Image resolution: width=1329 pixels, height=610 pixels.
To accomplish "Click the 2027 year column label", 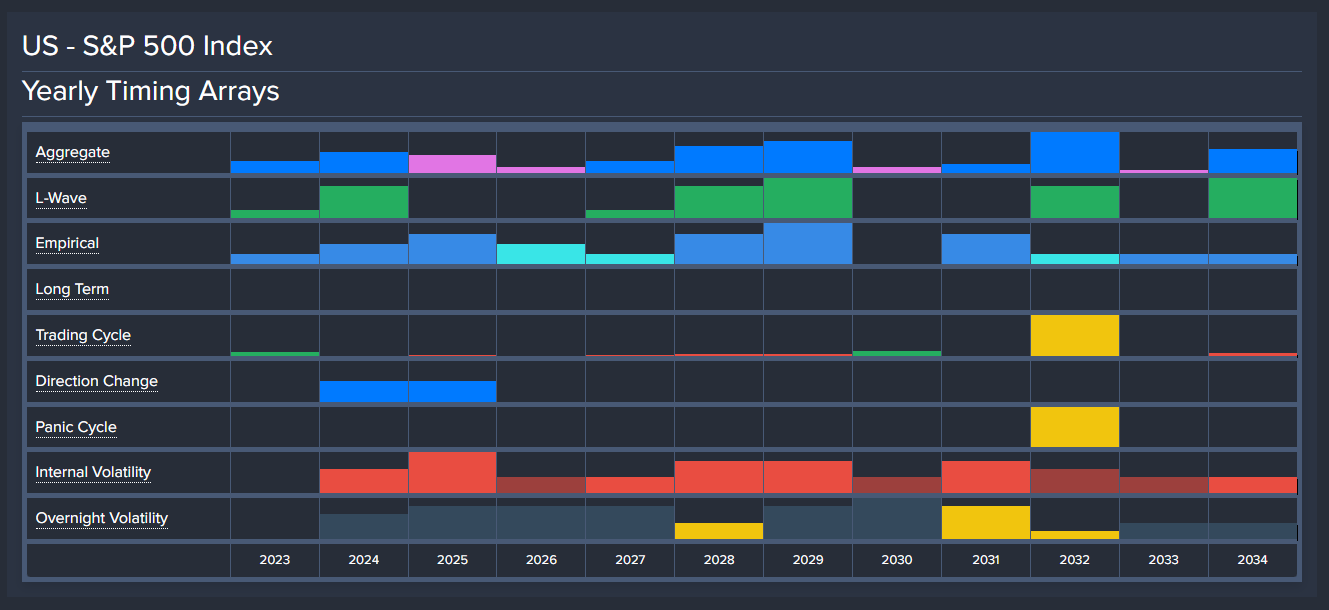I will click(630, 560).
